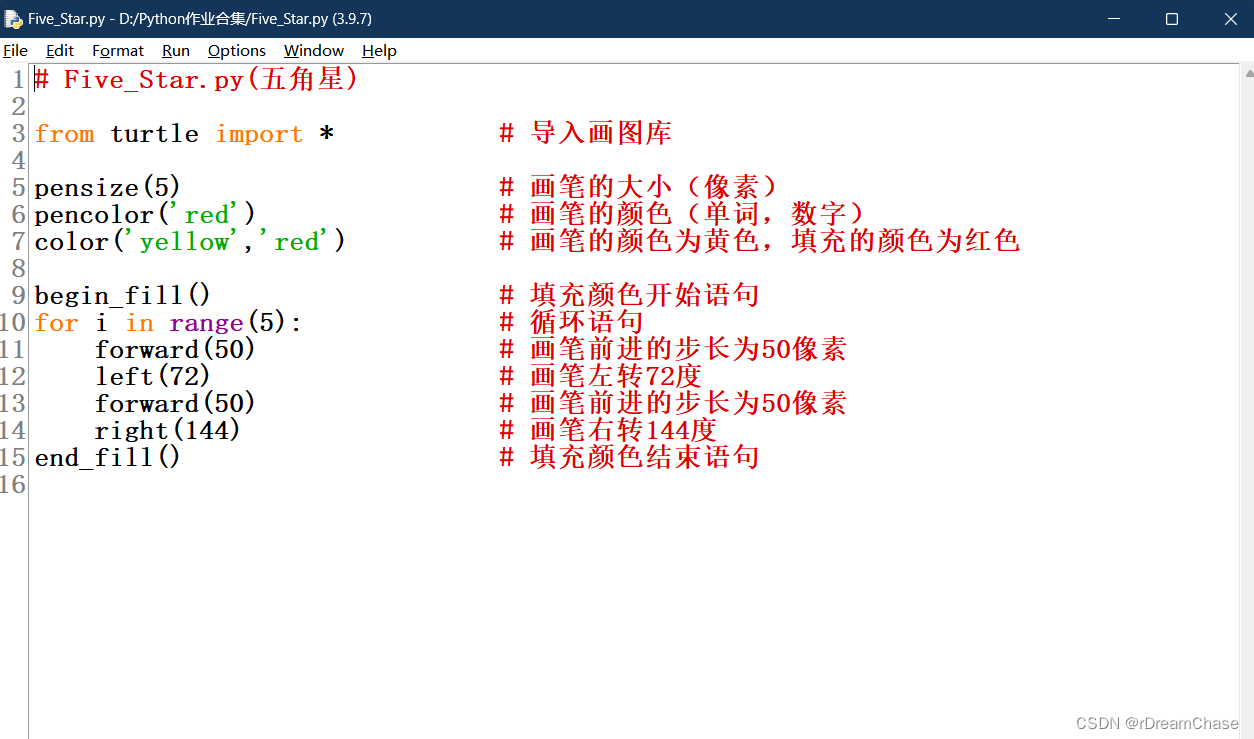
Task: Click line number 8 in the gutter
Action: click(19, 269)
